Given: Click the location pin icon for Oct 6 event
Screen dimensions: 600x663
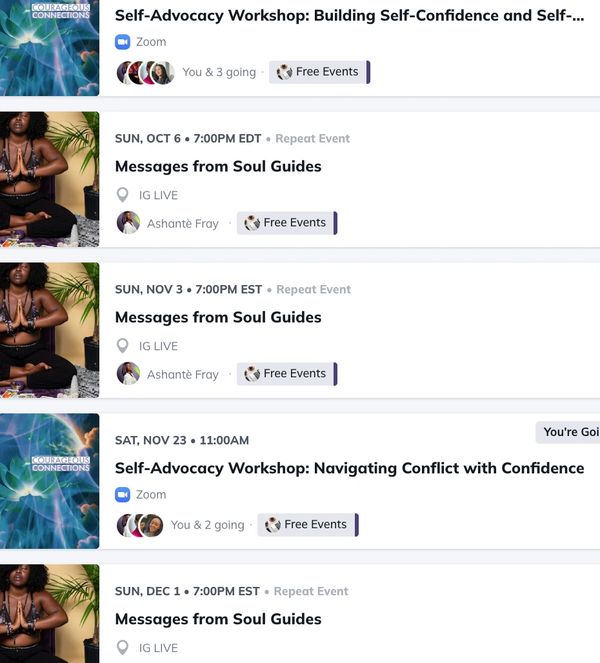Looking at the screenshot, I should click(x=122, y=195).
